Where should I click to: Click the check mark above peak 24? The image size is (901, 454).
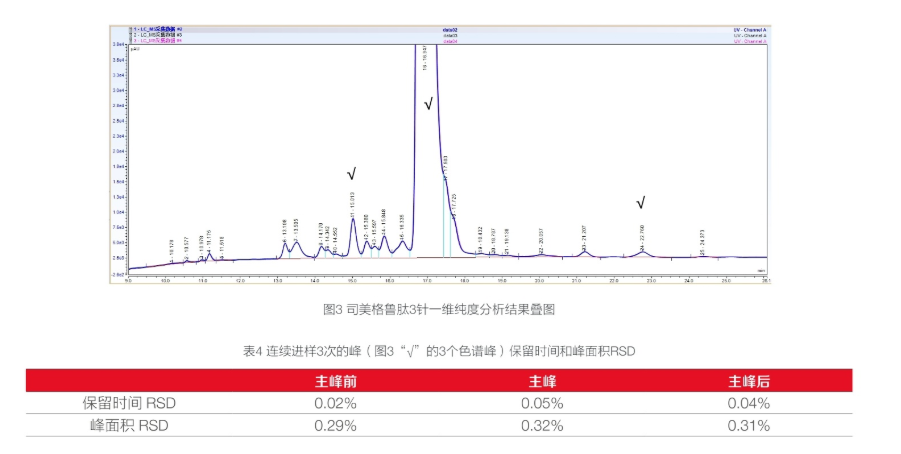point(641,202)
